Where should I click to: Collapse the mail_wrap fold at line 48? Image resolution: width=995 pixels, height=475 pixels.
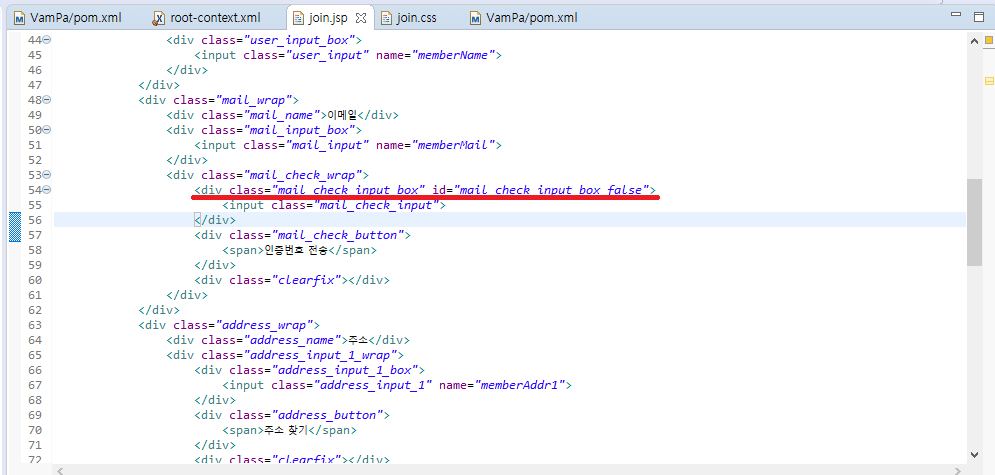click(47, 100)
